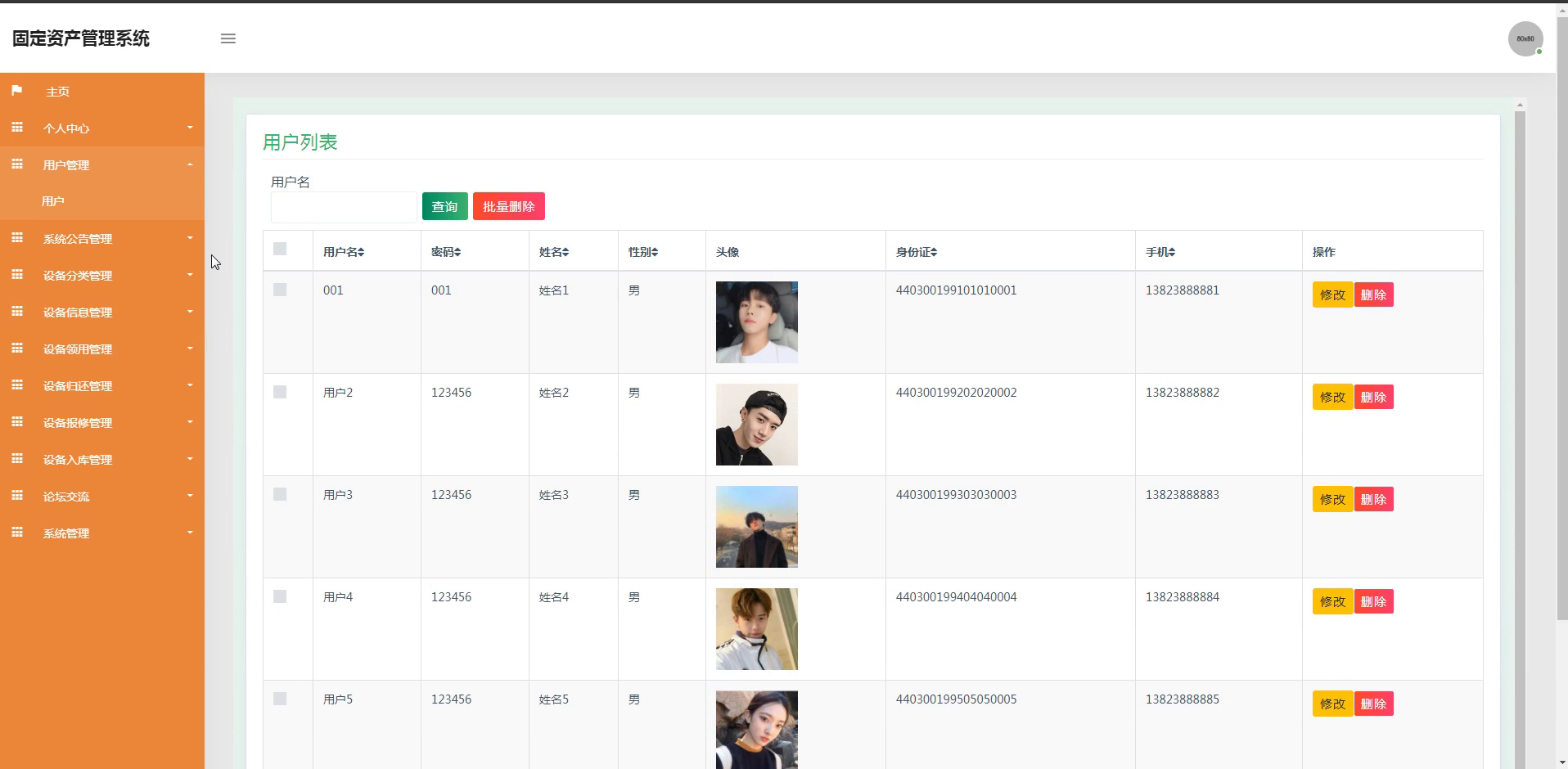Click the scrollbar up arrow

pos(1520,105)
